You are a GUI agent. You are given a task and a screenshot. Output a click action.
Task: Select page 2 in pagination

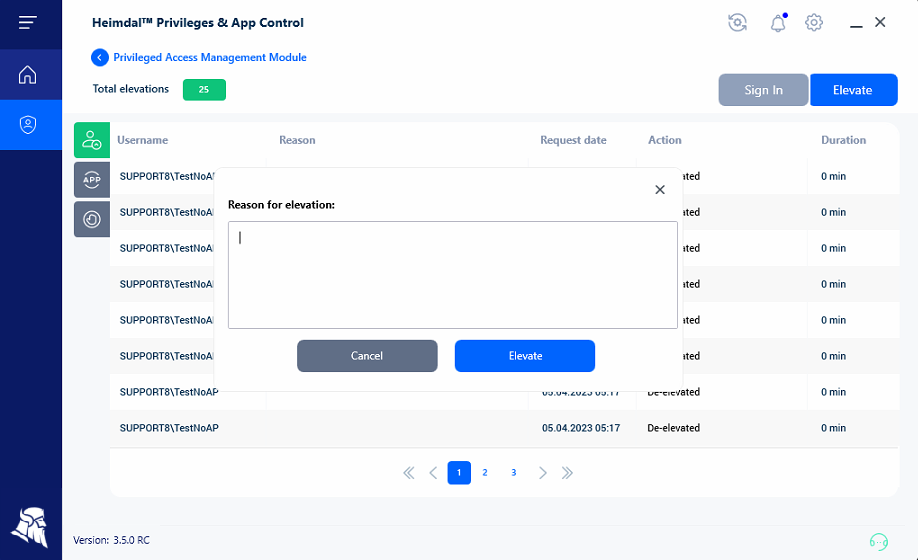[x=485, y=473]
